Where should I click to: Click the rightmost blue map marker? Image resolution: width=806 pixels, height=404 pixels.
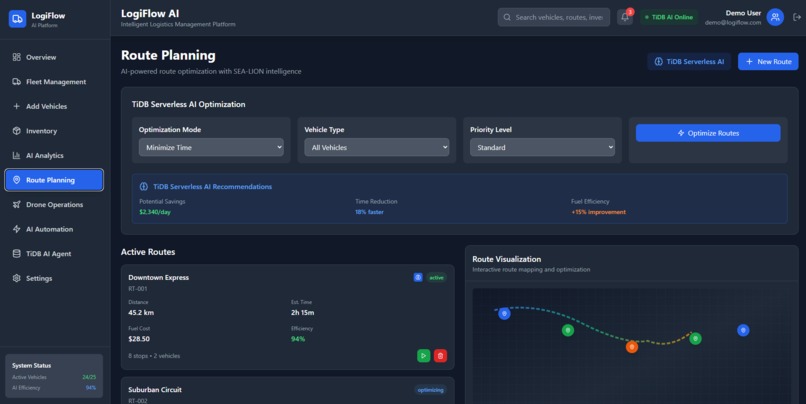(743, 330)
